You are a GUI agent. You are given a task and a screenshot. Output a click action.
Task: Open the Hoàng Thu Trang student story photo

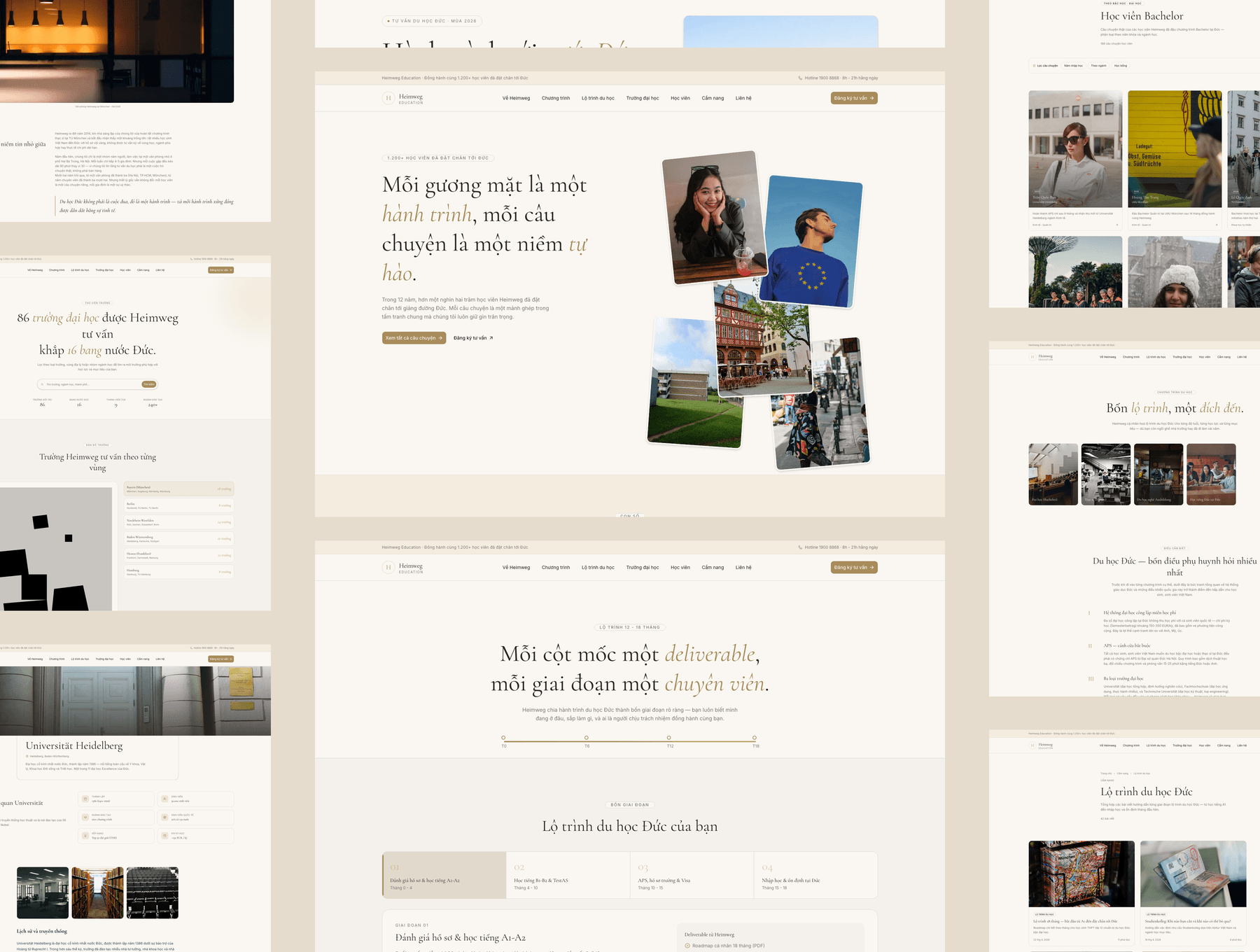1175,148
